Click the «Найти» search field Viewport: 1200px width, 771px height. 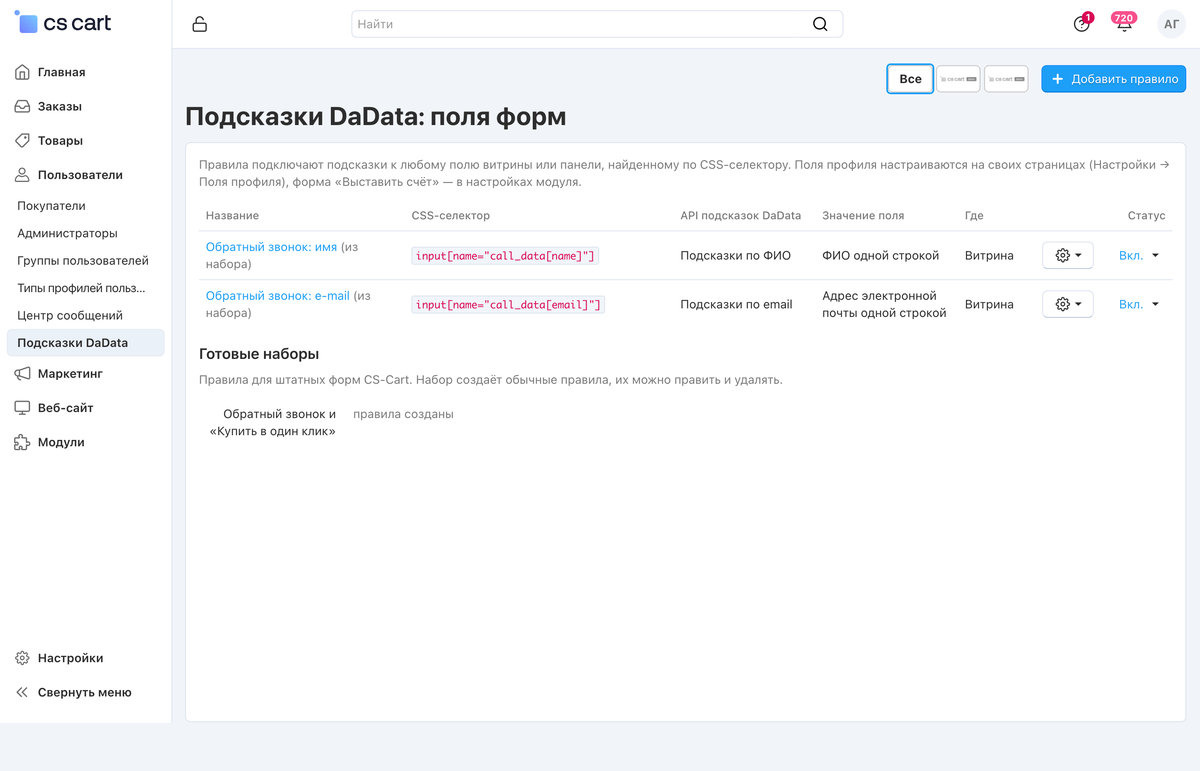(597, 24)
